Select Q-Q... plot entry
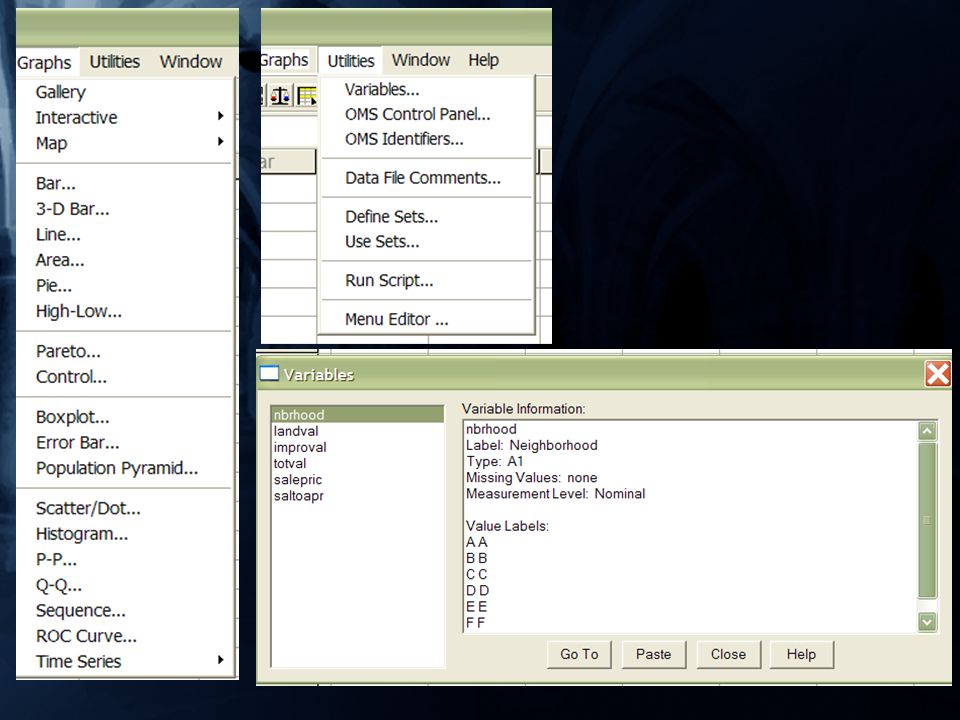This screenshot has width=960, height=720. pos(59,585)
